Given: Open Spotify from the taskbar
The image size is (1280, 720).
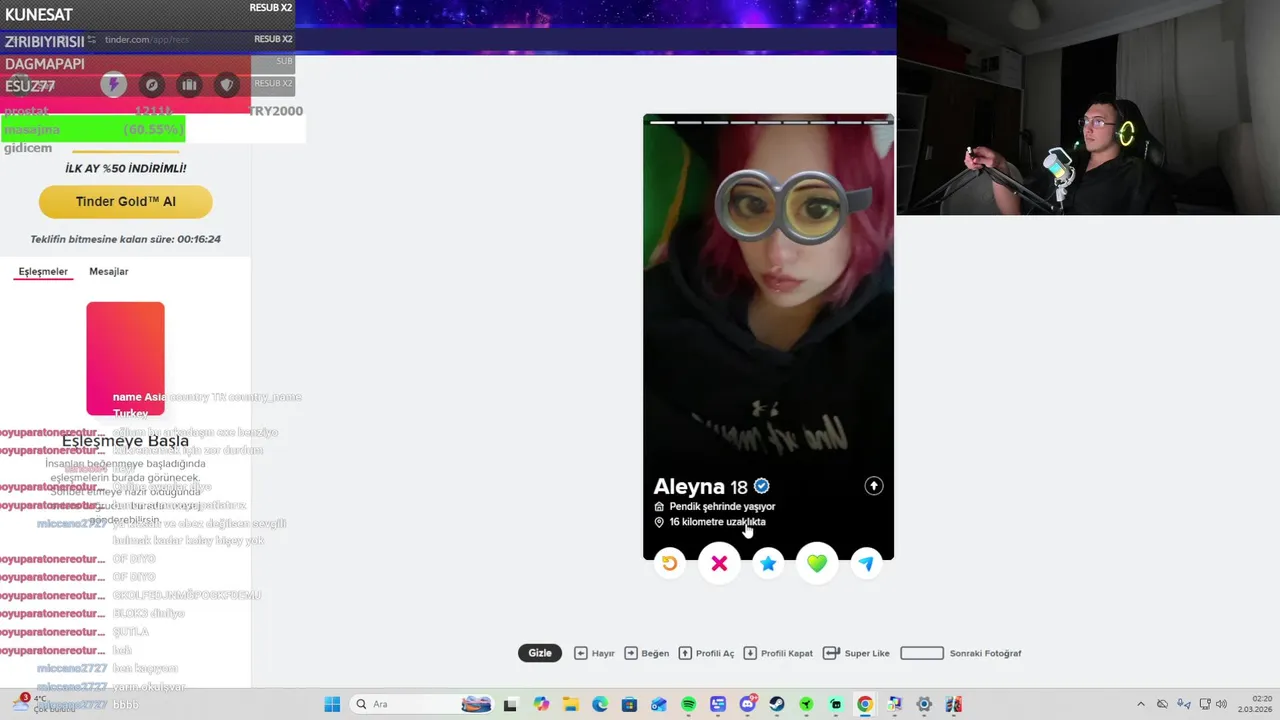Looking at the screenshot, I should tap(688, 704).
